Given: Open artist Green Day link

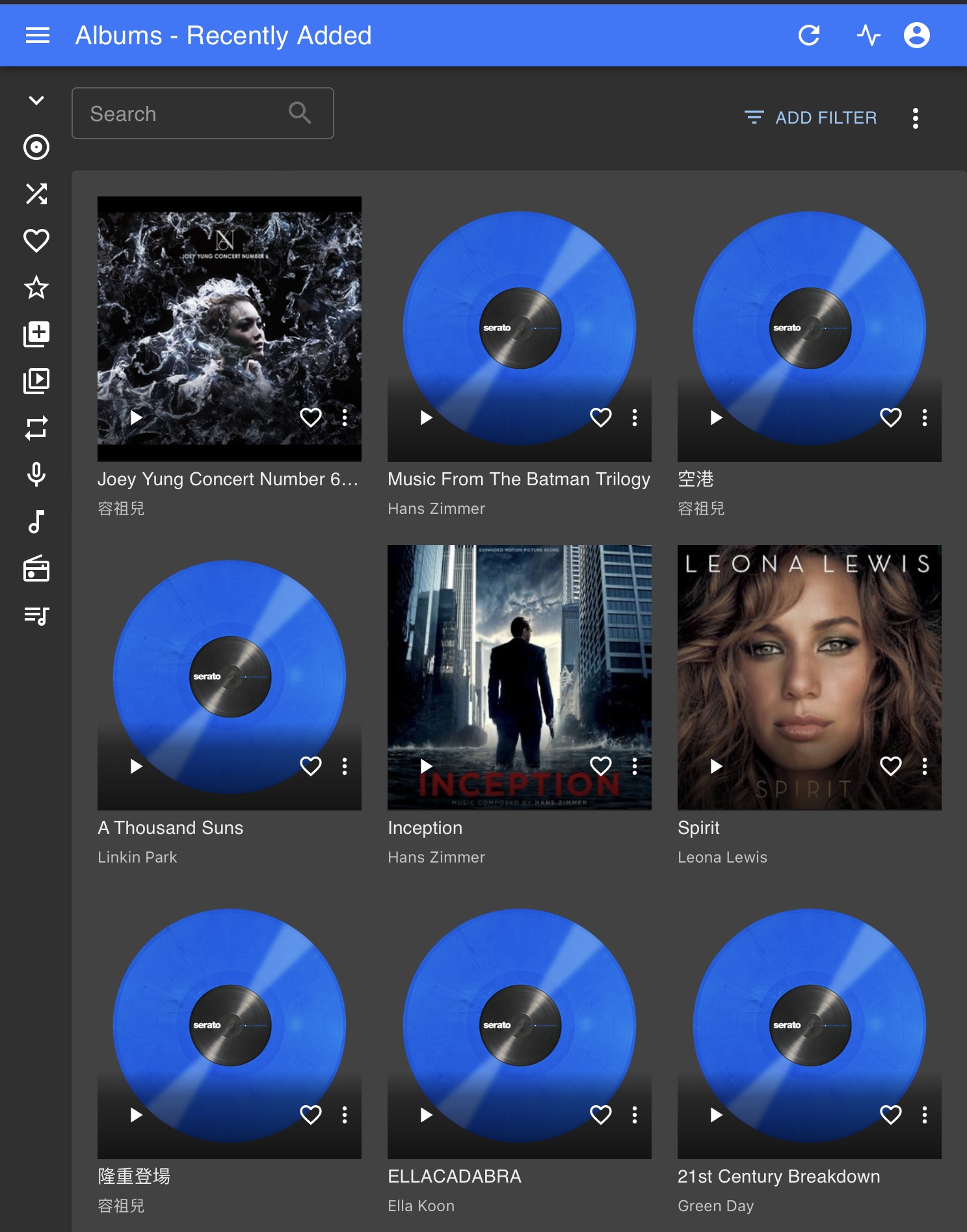Looking at the screenshot, I should (715, 1206).
